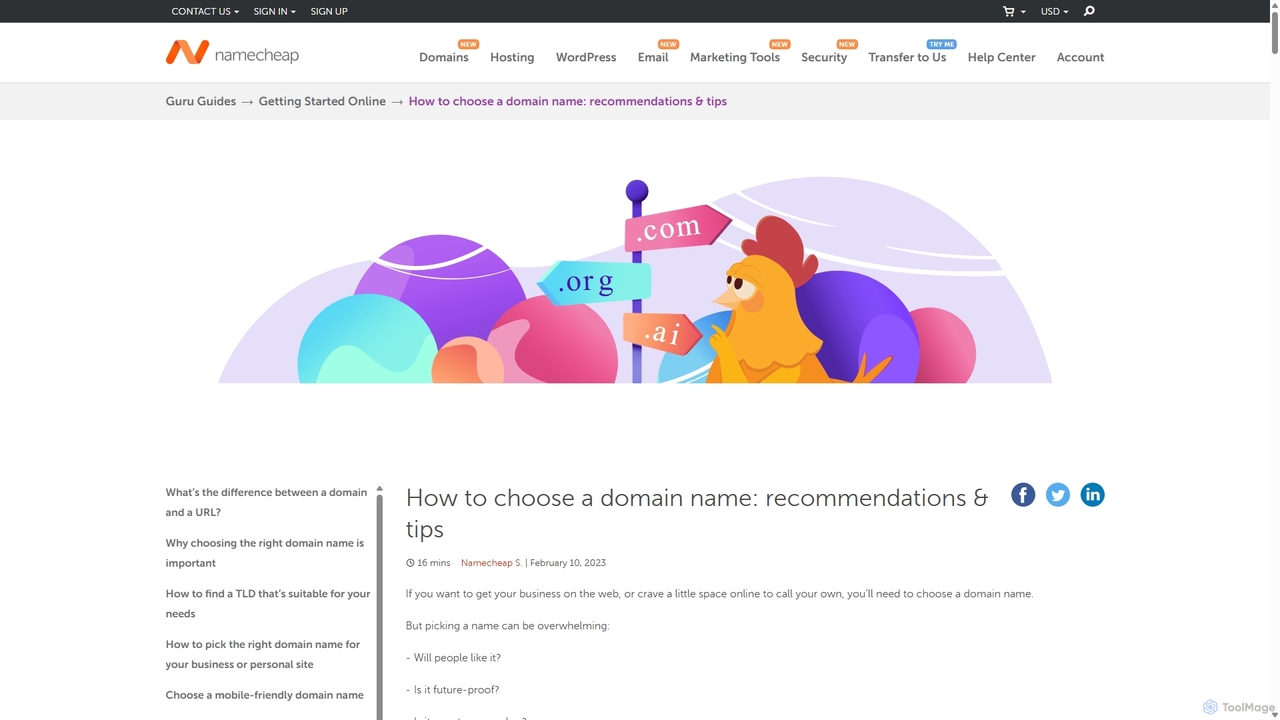Jump to 'Why choosing the right domain name' section
This screenshot has height=720, width=1280.
[265, 553]
